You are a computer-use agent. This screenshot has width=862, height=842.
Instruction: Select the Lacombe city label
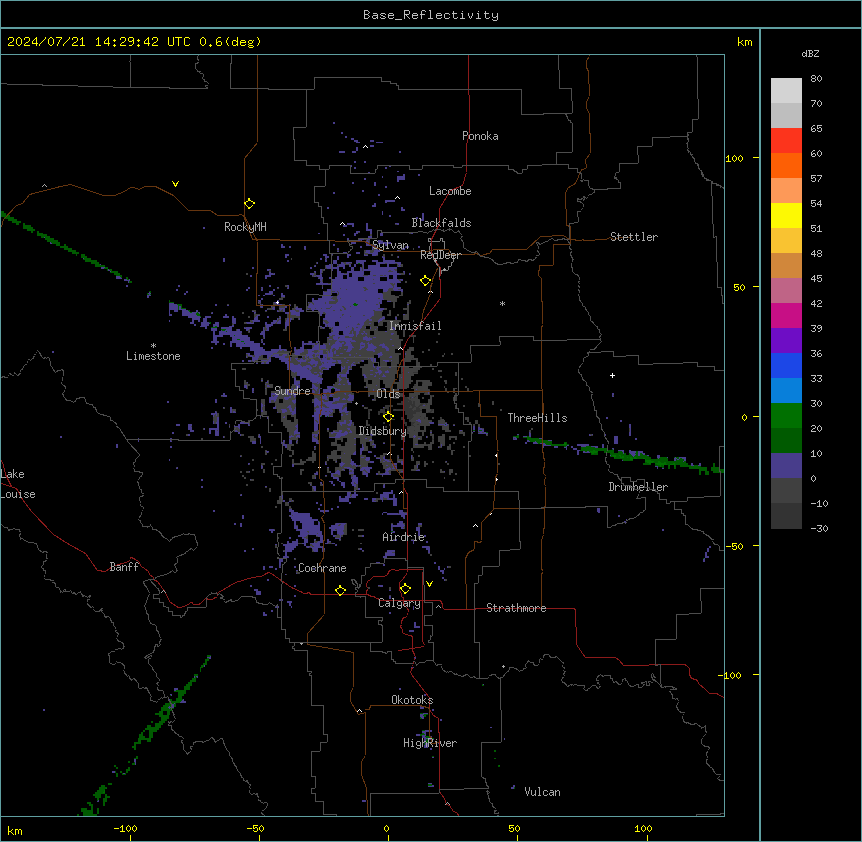450,191
